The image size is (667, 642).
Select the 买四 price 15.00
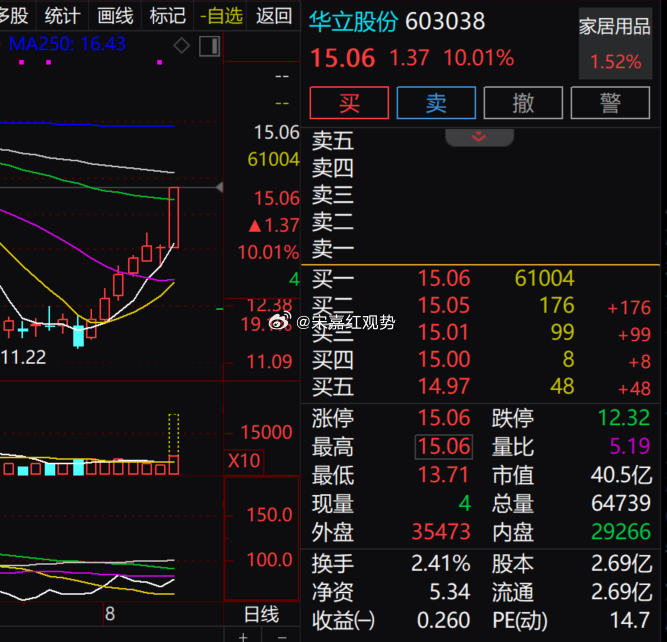[x=444, y=359]
